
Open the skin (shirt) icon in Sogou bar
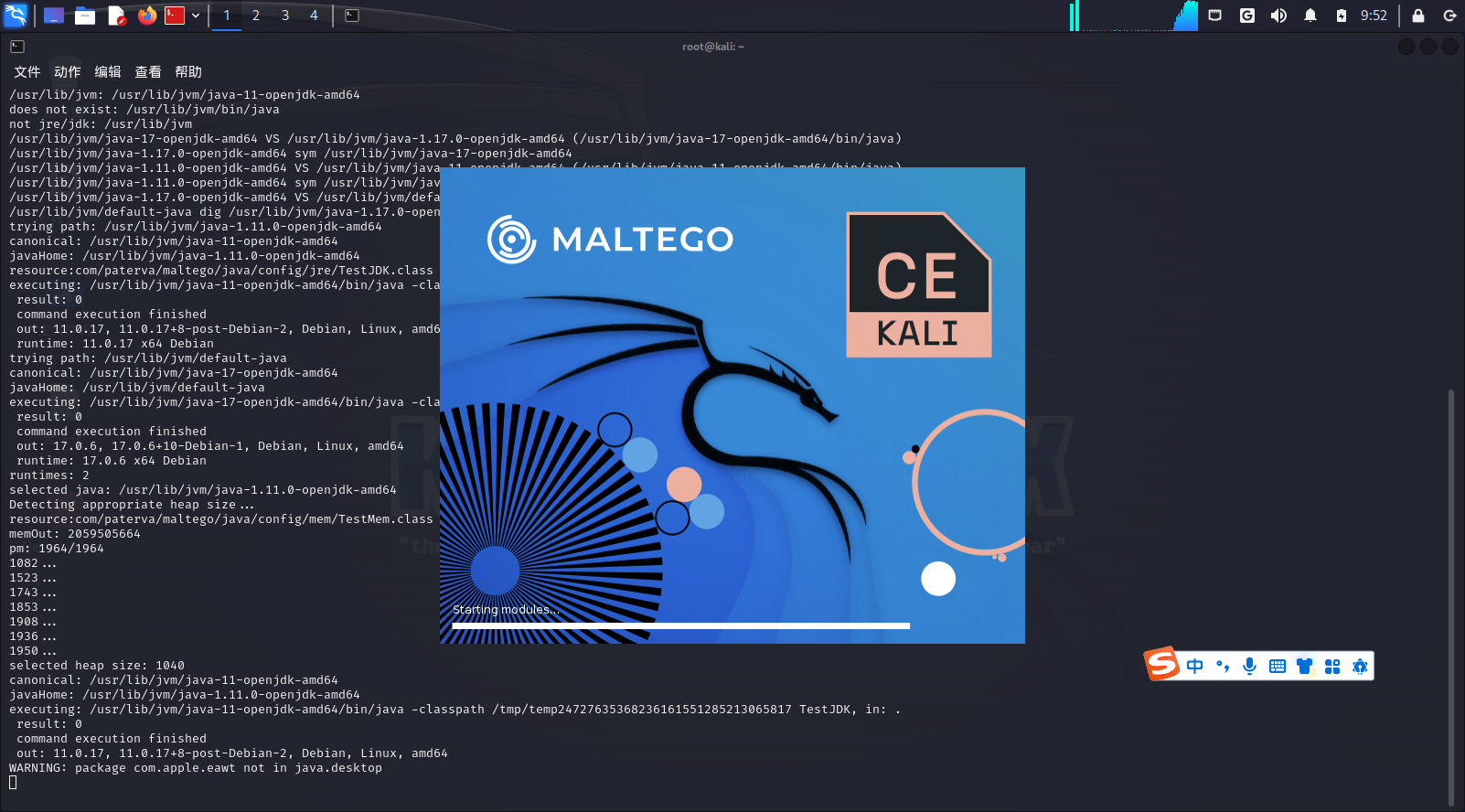pyautogui.click(x=1305, y=667)
